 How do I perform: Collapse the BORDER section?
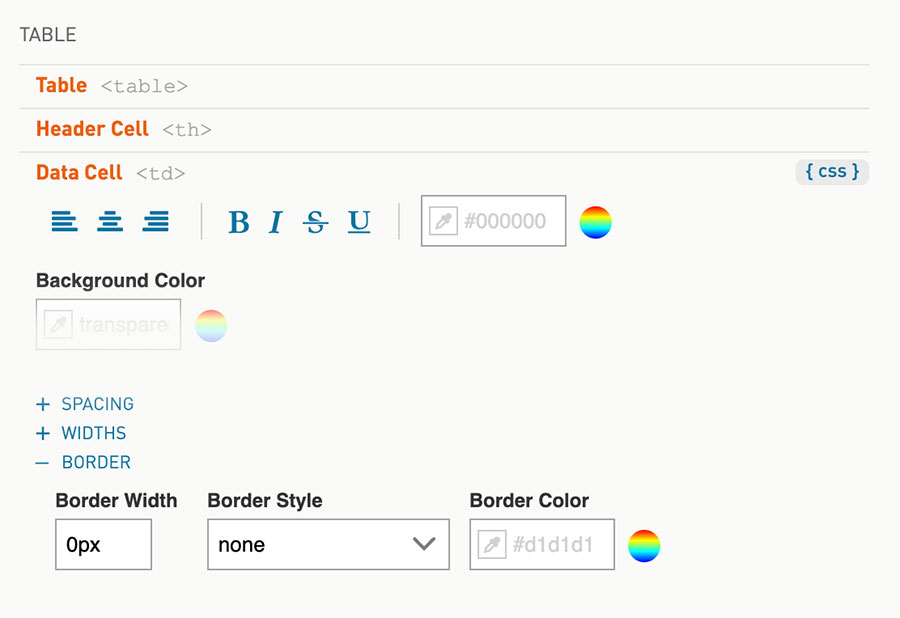coord(83,462)
